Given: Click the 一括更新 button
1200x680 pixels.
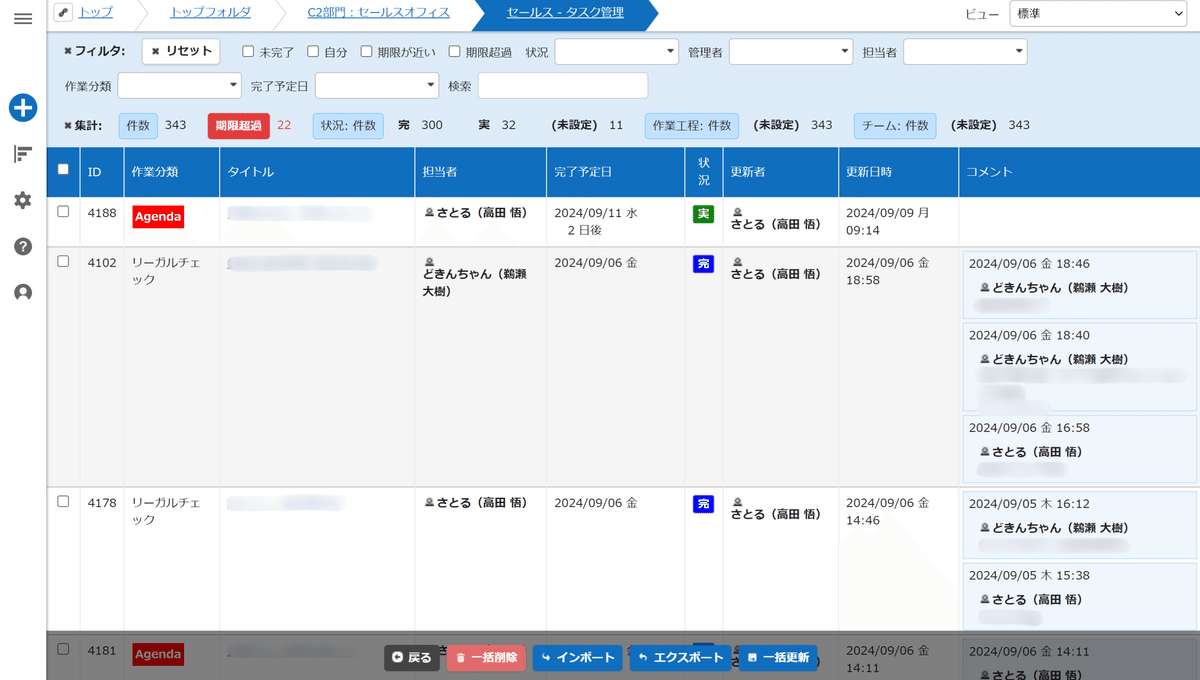Looking at the screenshot, I should (777, 658).
